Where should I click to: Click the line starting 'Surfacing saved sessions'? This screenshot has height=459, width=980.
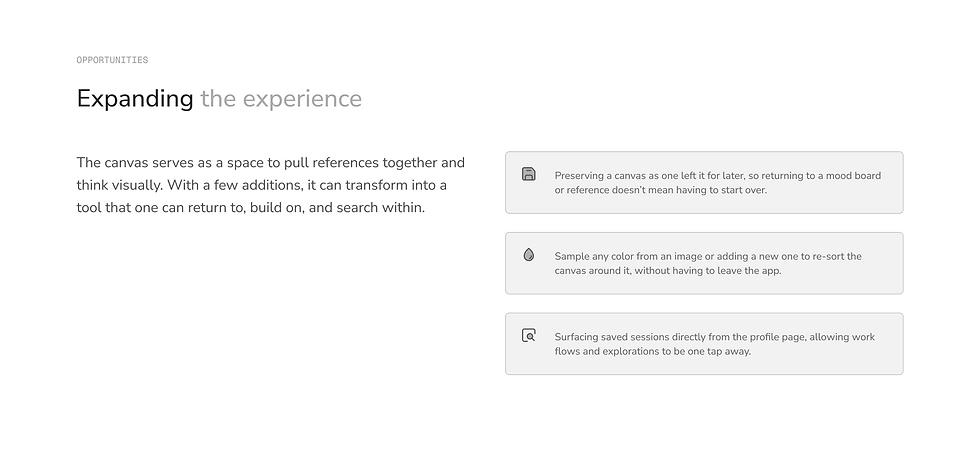[715, 337]
